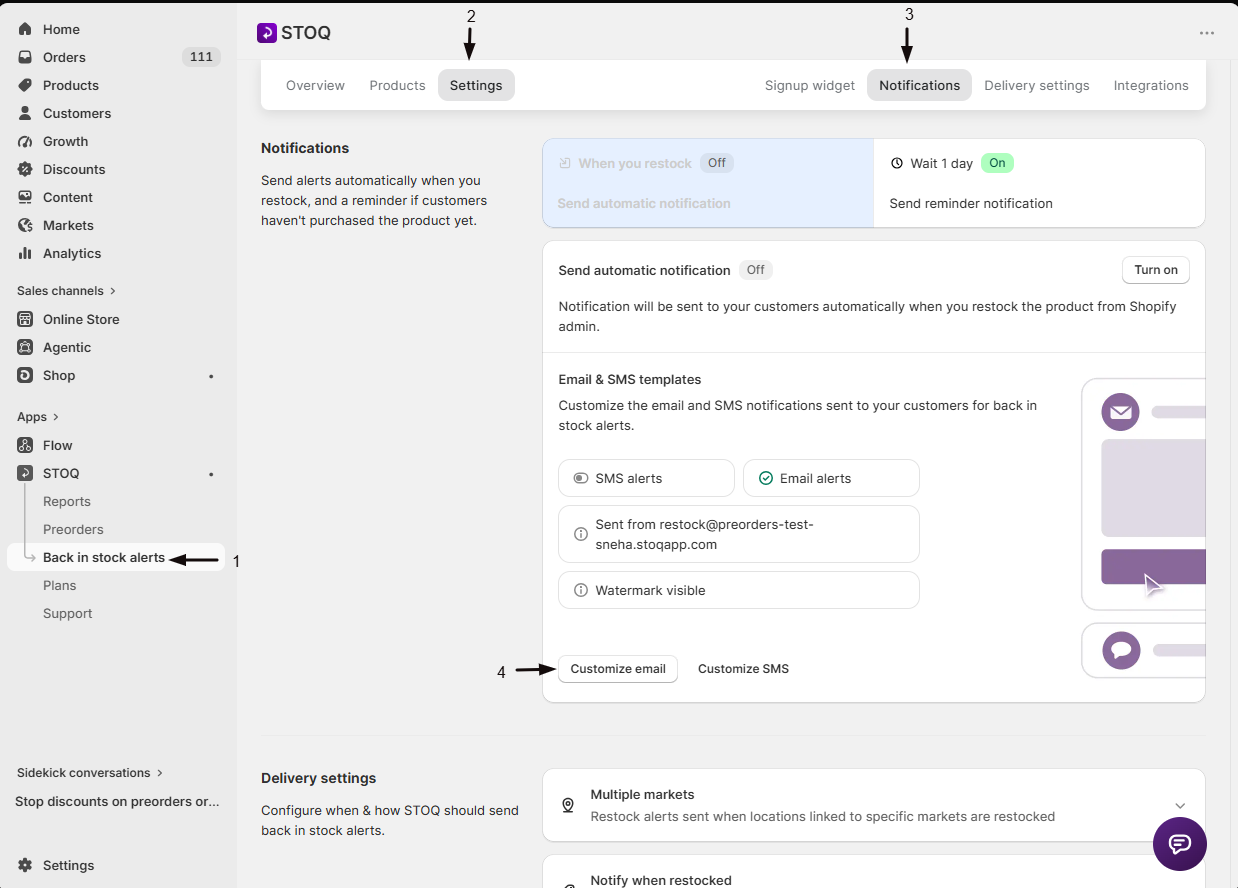The image size is (1238, 888).
Task: Open Back in stock alerts
Action: coord(104,557)
